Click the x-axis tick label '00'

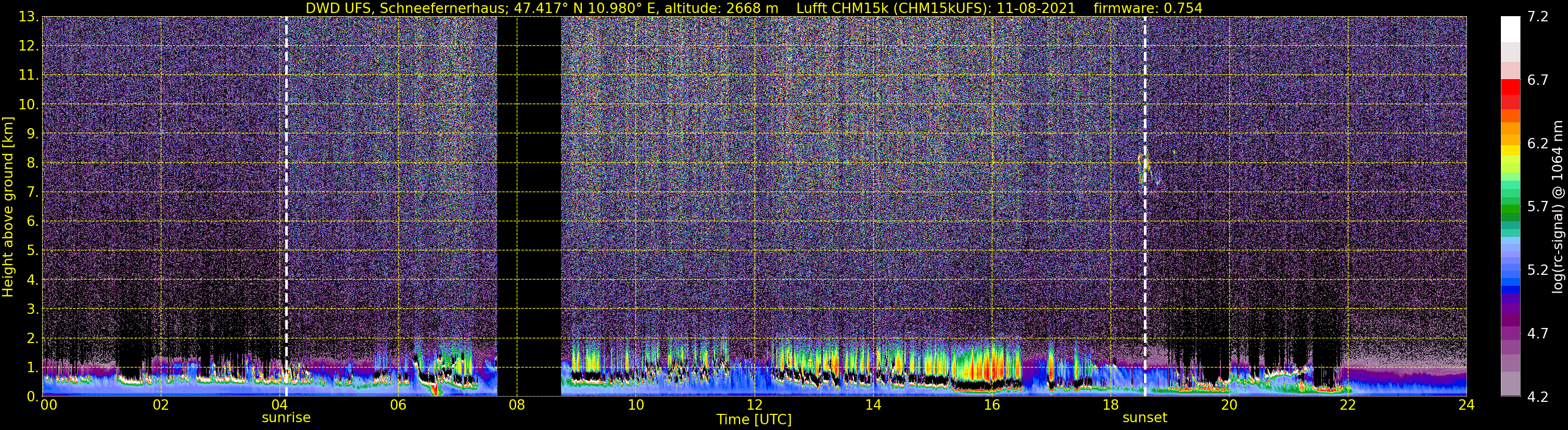[48, 404]
